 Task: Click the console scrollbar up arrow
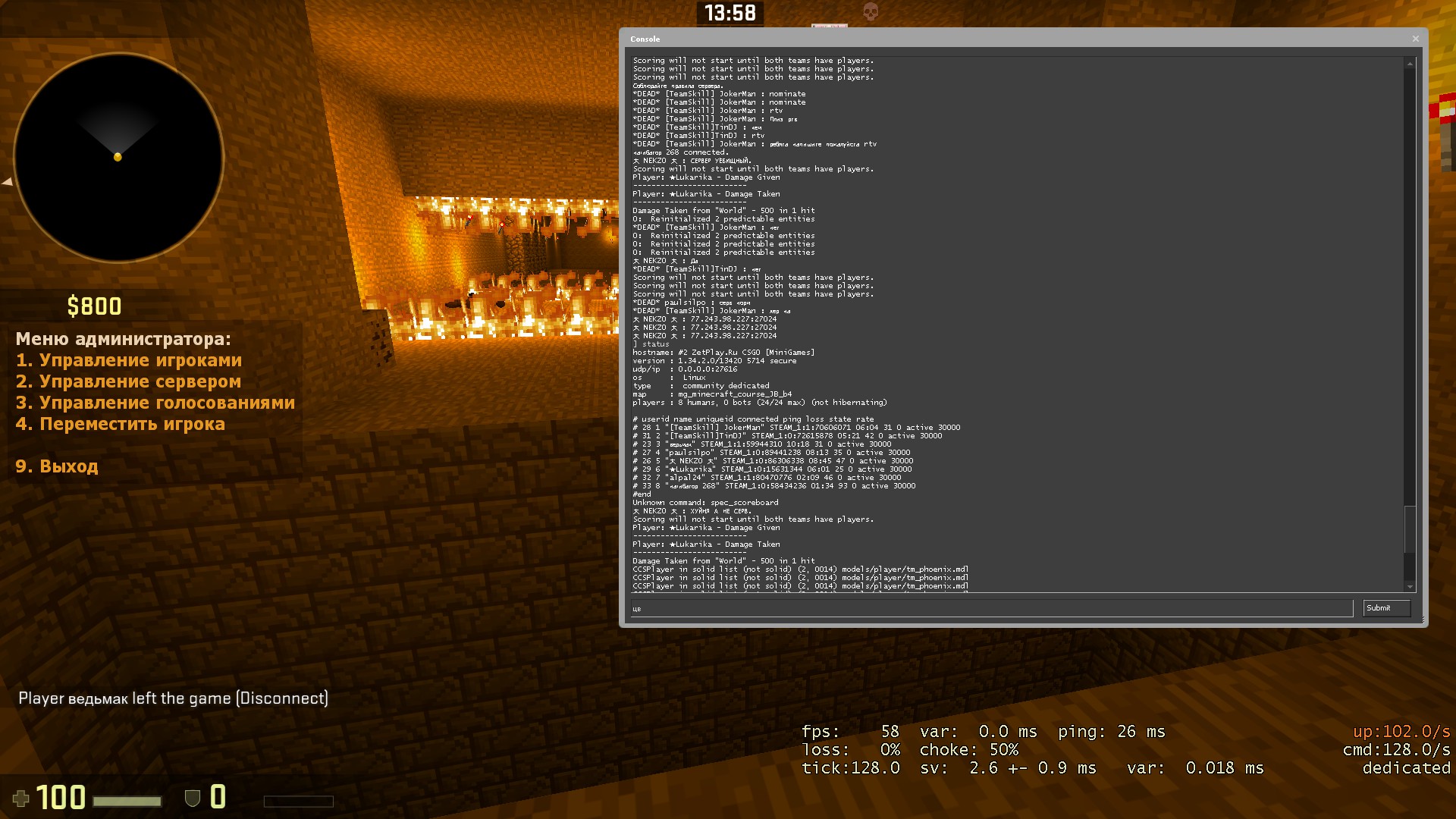[1410, 64]
